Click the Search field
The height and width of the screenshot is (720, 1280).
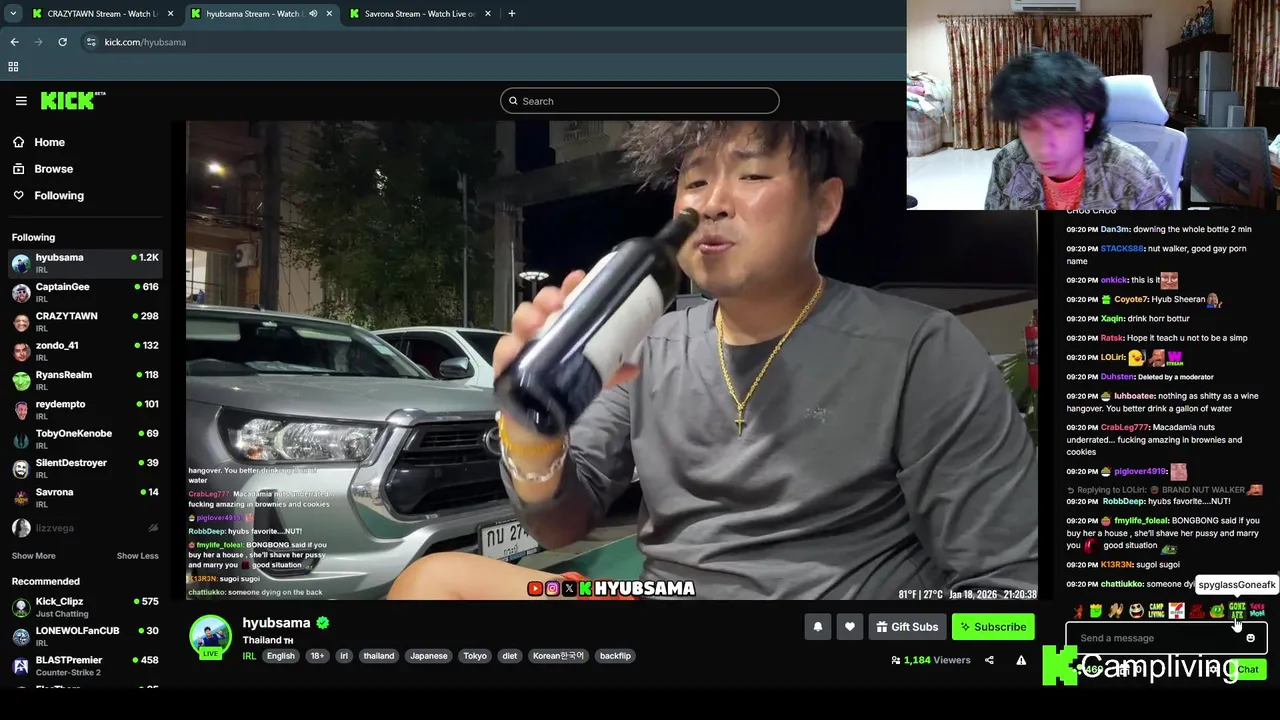[x=639, y=101]
